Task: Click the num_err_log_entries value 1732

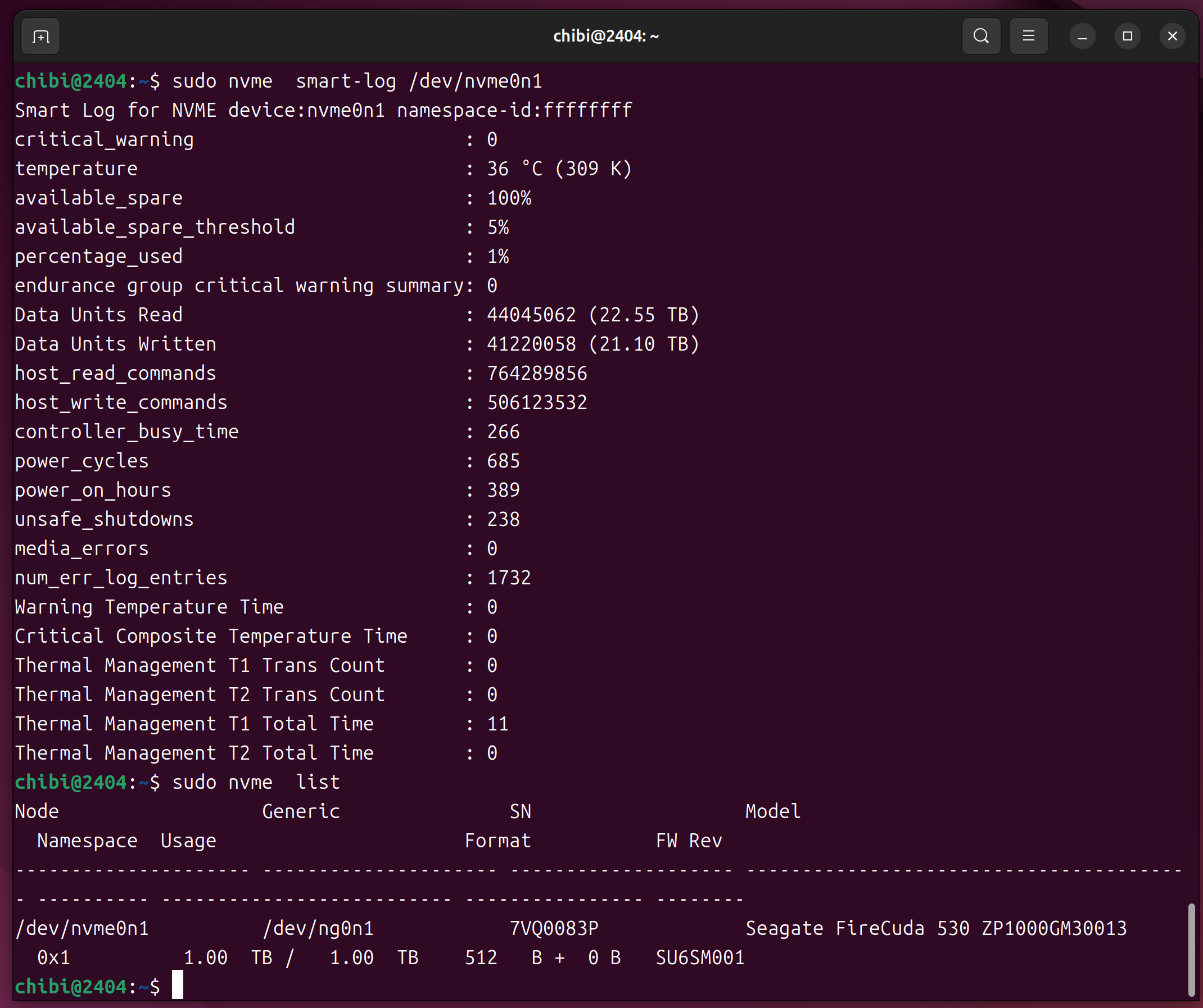Action: (x=509, y=578)
